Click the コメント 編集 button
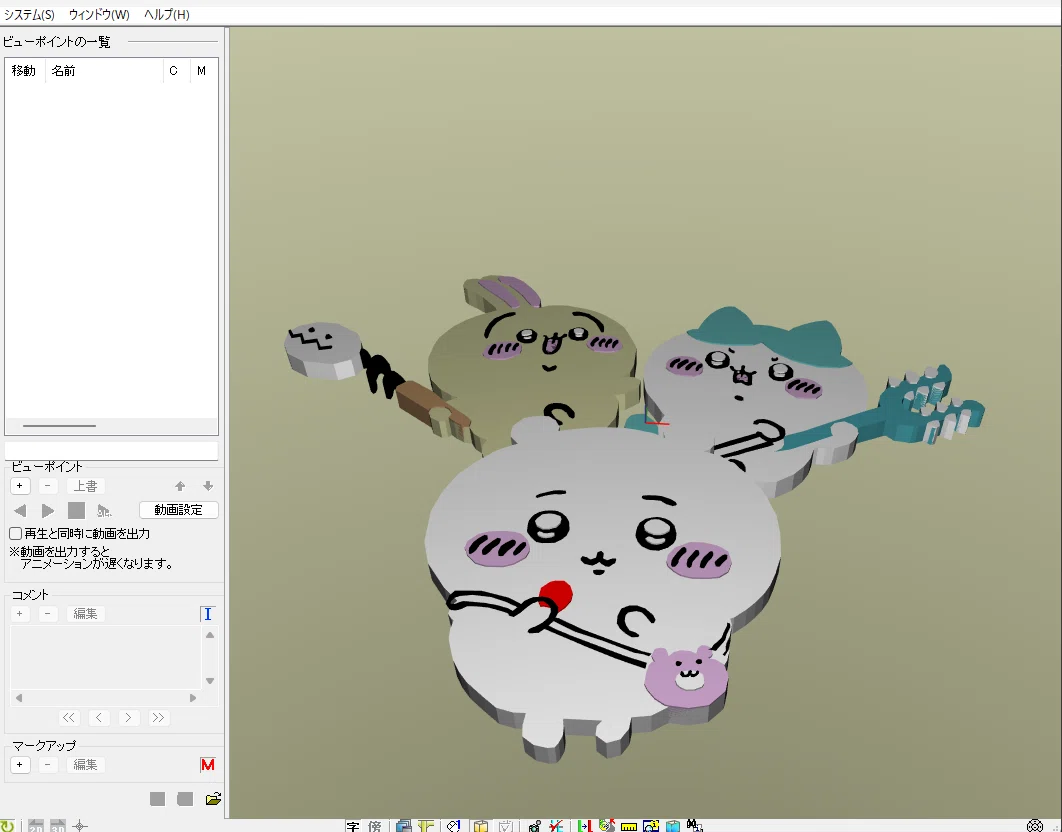Screen dimensions: 1062x832 point(85,613)
